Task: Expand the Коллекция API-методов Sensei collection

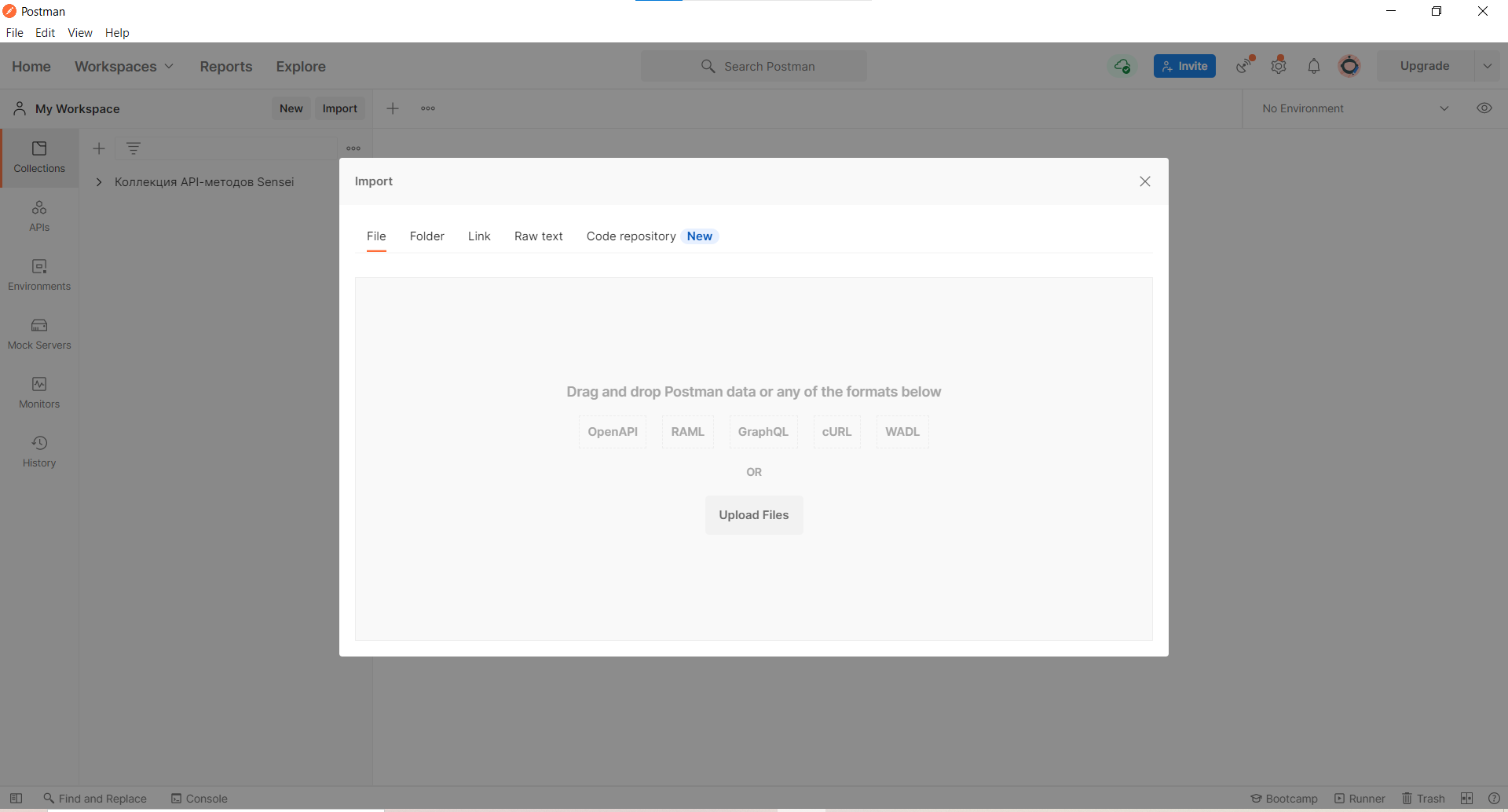Action: click(99, 182)
